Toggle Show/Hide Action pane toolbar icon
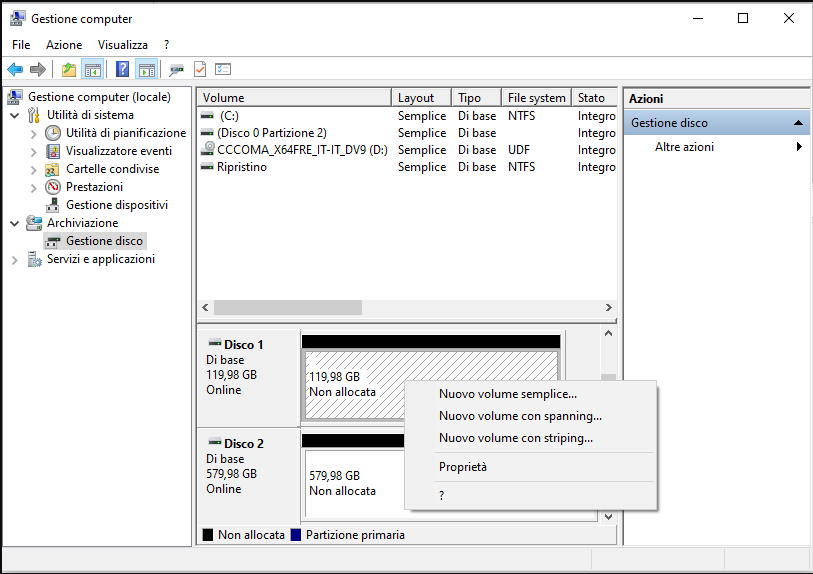This screenshot has width=813, height=574. tap(146, 69)
